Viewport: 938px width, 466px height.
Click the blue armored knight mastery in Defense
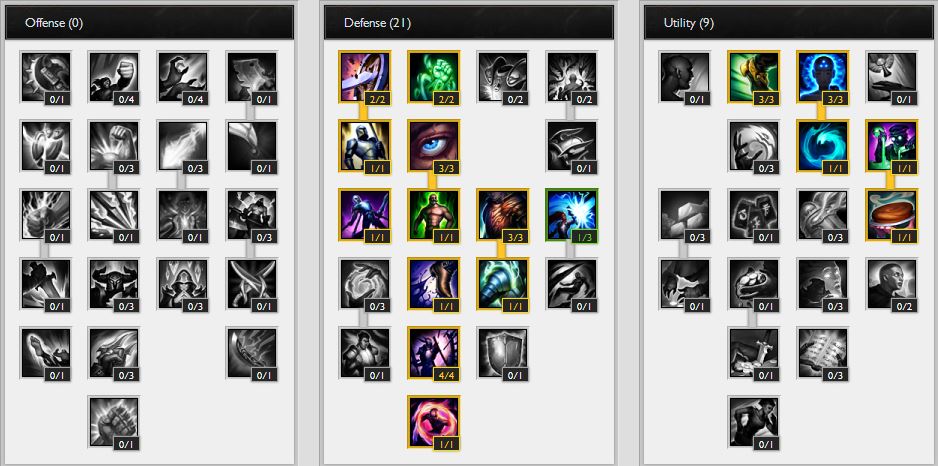[x=364, y=146]
